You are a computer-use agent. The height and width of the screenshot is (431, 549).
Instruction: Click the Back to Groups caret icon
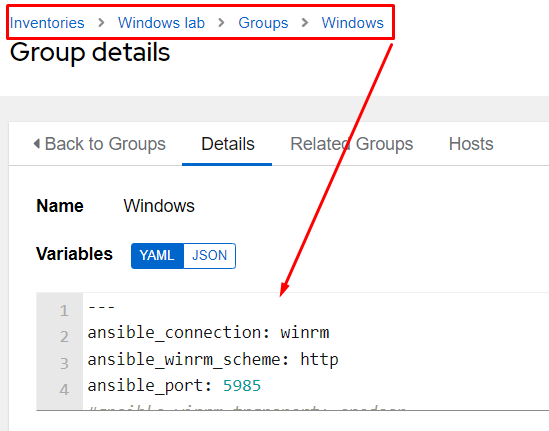(36, 144)
